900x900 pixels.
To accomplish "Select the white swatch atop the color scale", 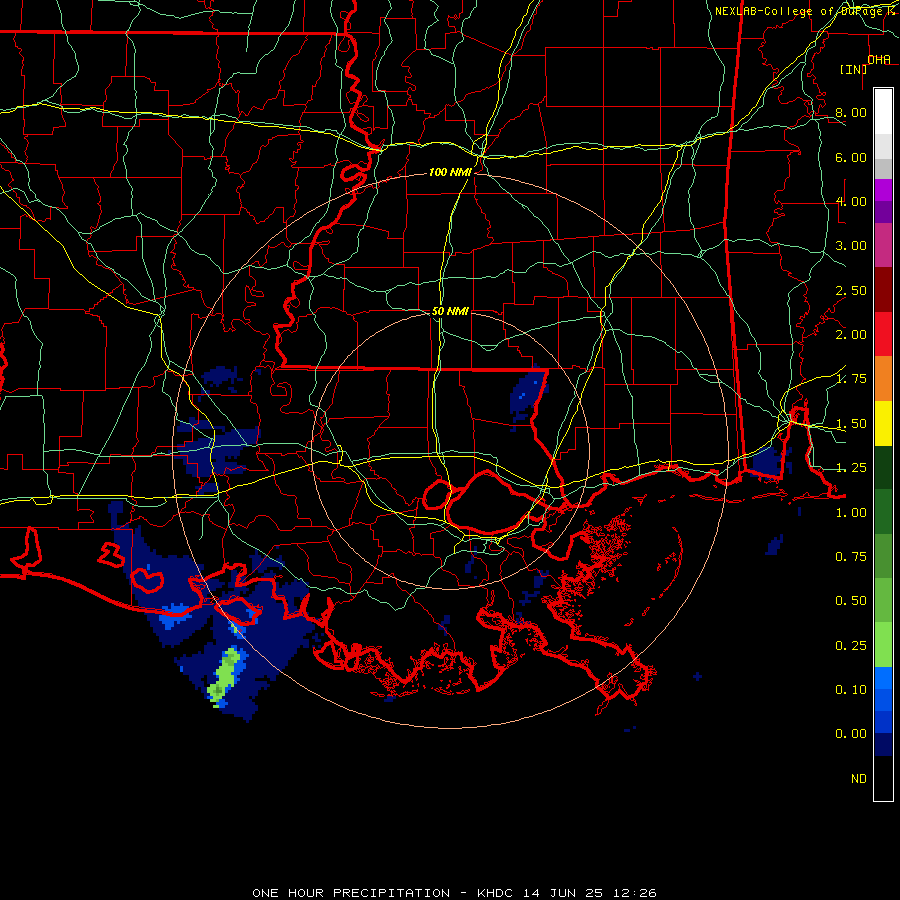I will (883, 111).
